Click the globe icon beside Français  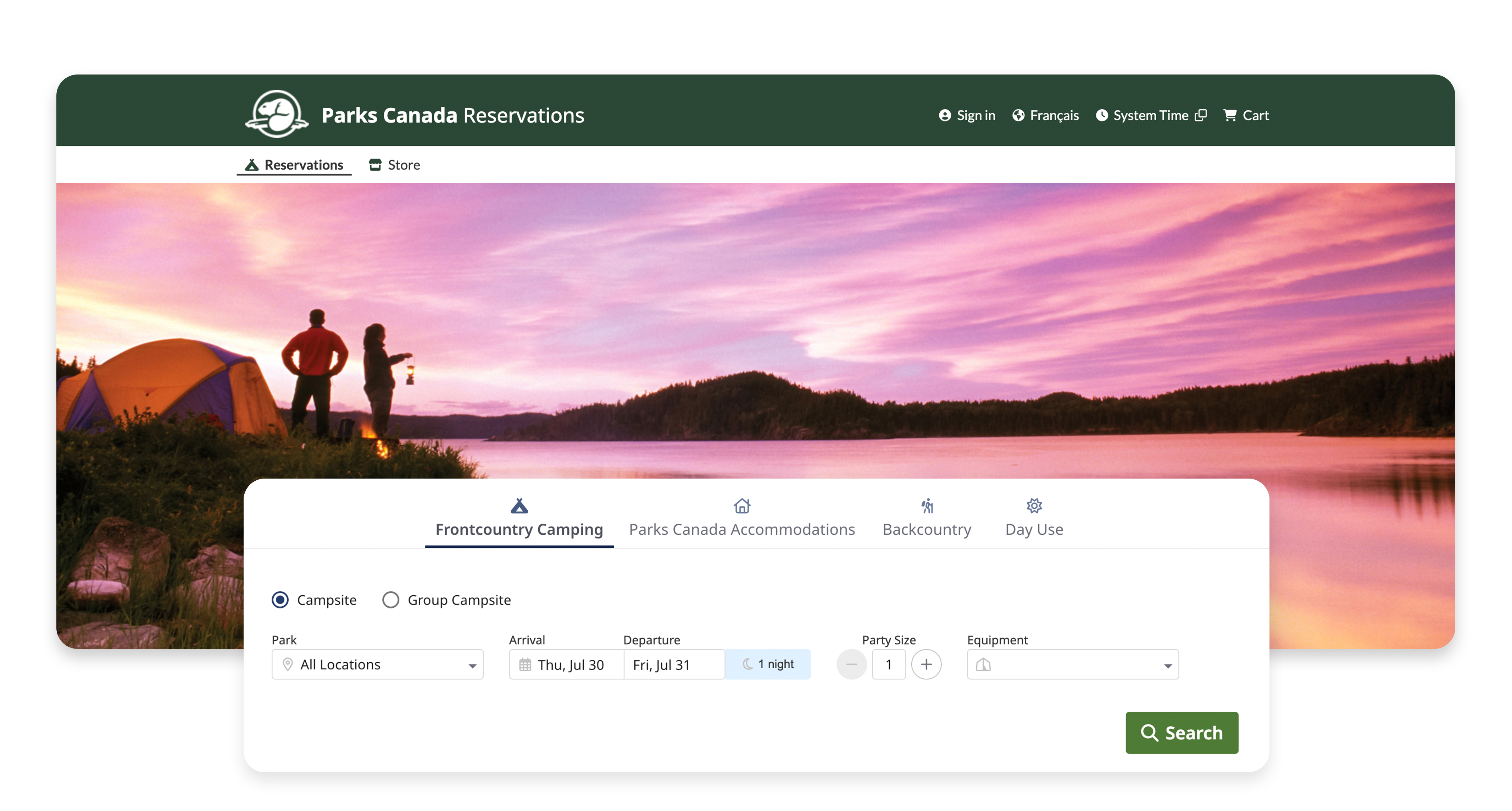1018,115
